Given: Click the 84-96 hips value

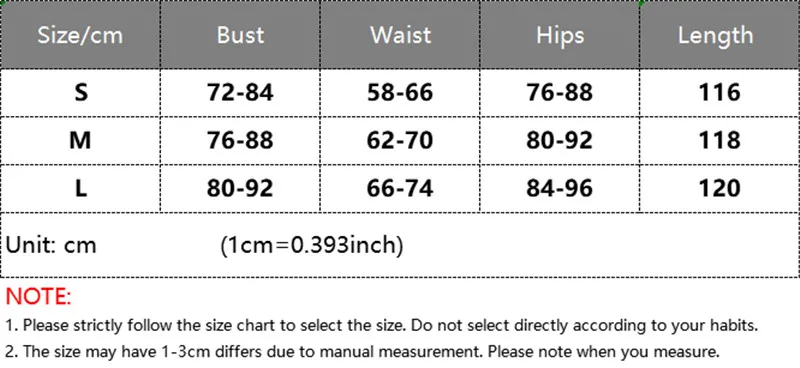Looking at the screenshot, I should click(x=560, y=188).
